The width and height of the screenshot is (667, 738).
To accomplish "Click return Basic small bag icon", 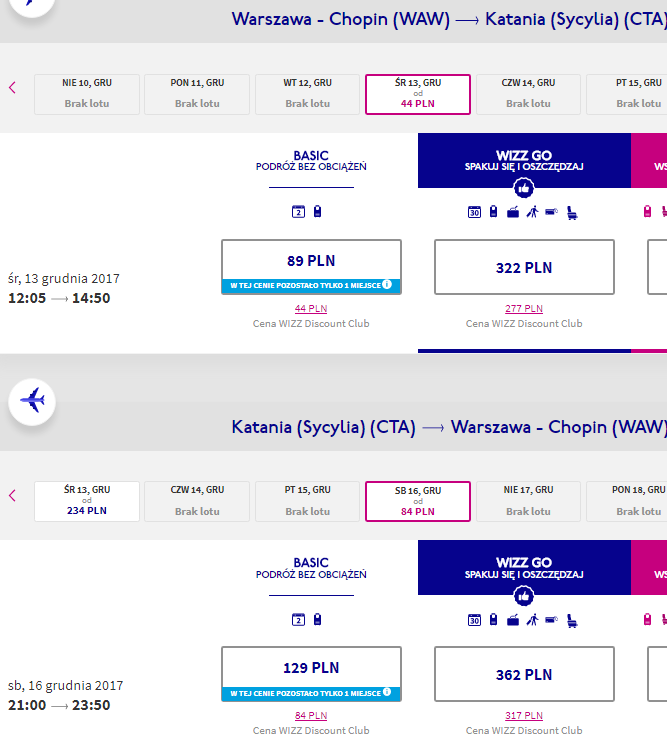I will (x=318, y=619).
